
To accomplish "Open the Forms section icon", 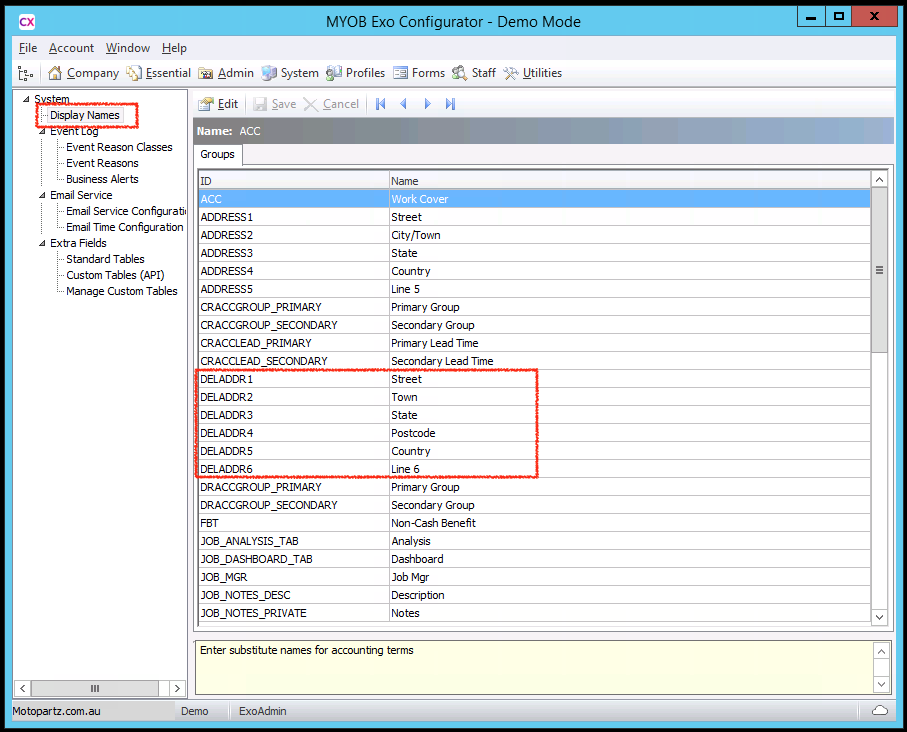I will [400, 73].
